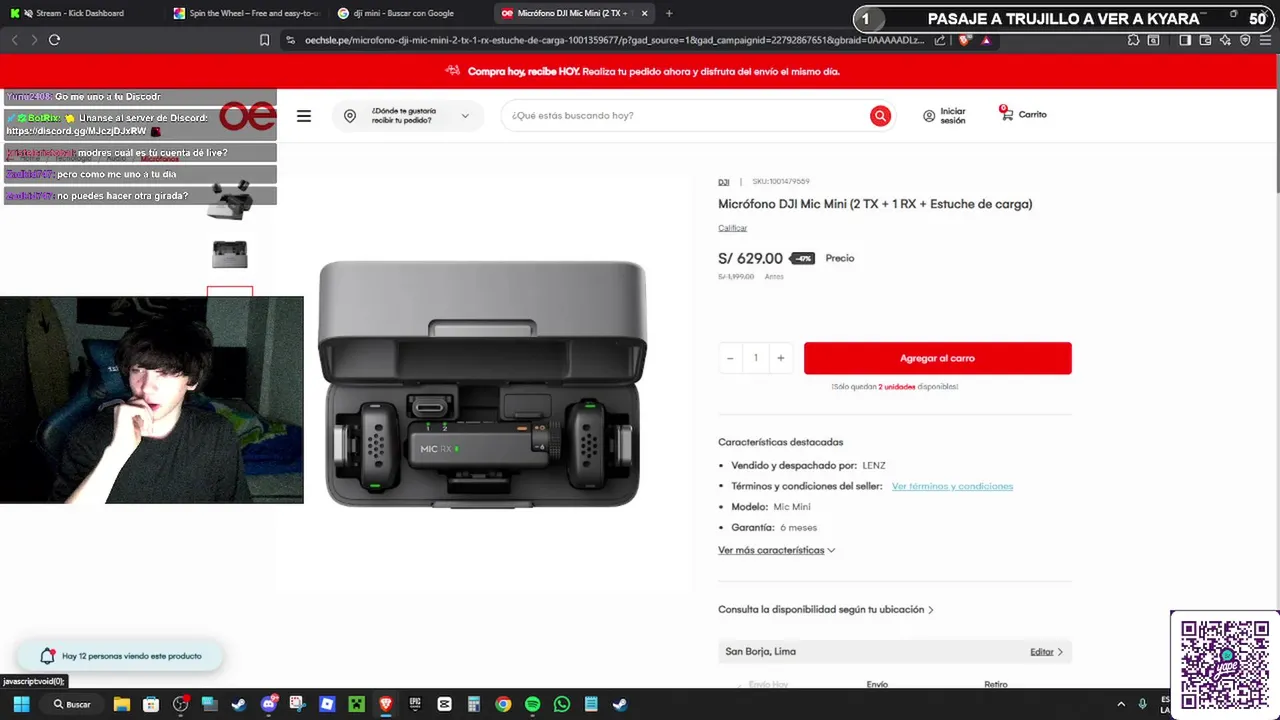1280x720 pixels.
Task: Switch to Stream - Kick Dashboard tab
Action: click(80, 13)
